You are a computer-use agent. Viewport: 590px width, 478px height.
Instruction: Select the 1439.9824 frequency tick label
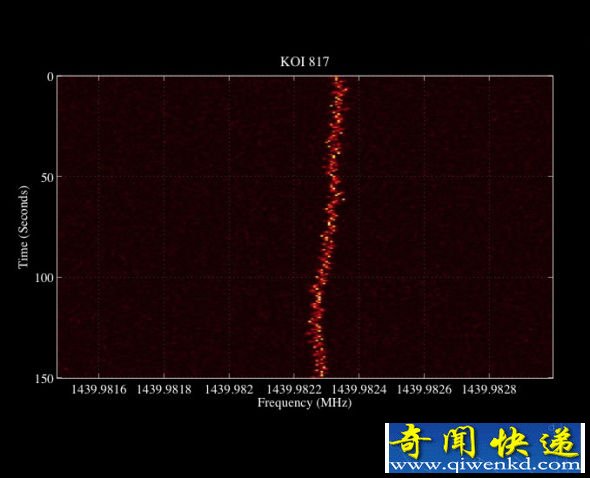coord(359,390)
